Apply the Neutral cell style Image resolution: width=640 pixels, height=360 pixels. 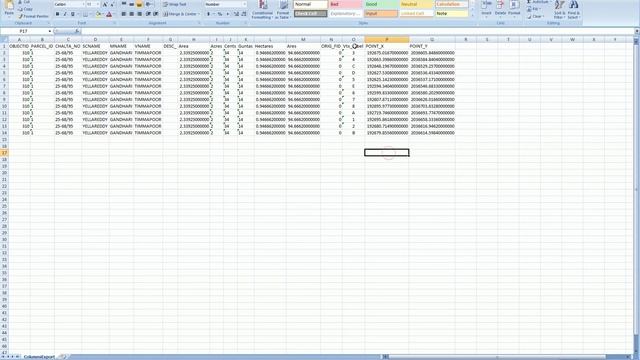point(416,4)
